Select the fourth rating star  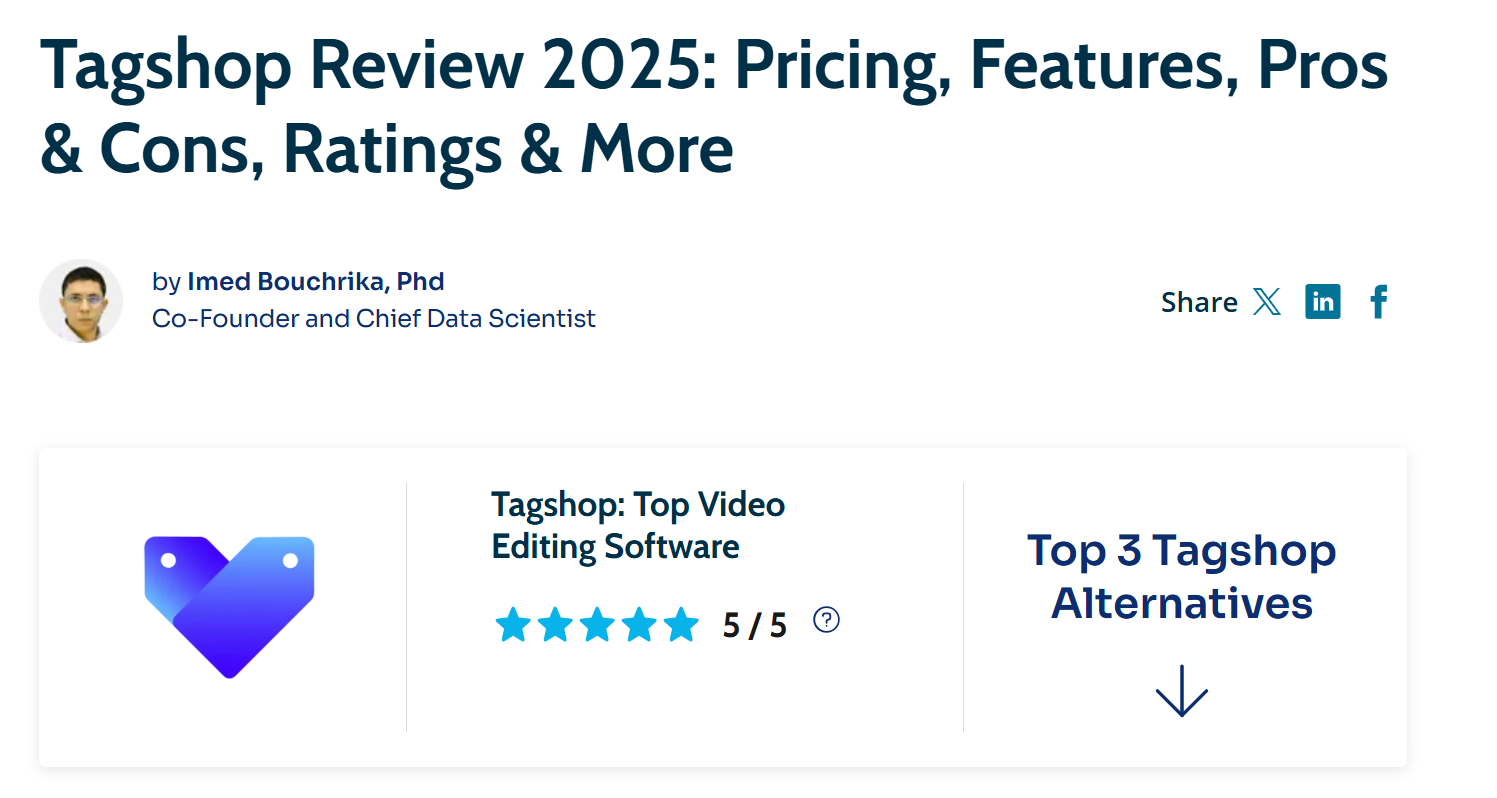pos(639,625)
